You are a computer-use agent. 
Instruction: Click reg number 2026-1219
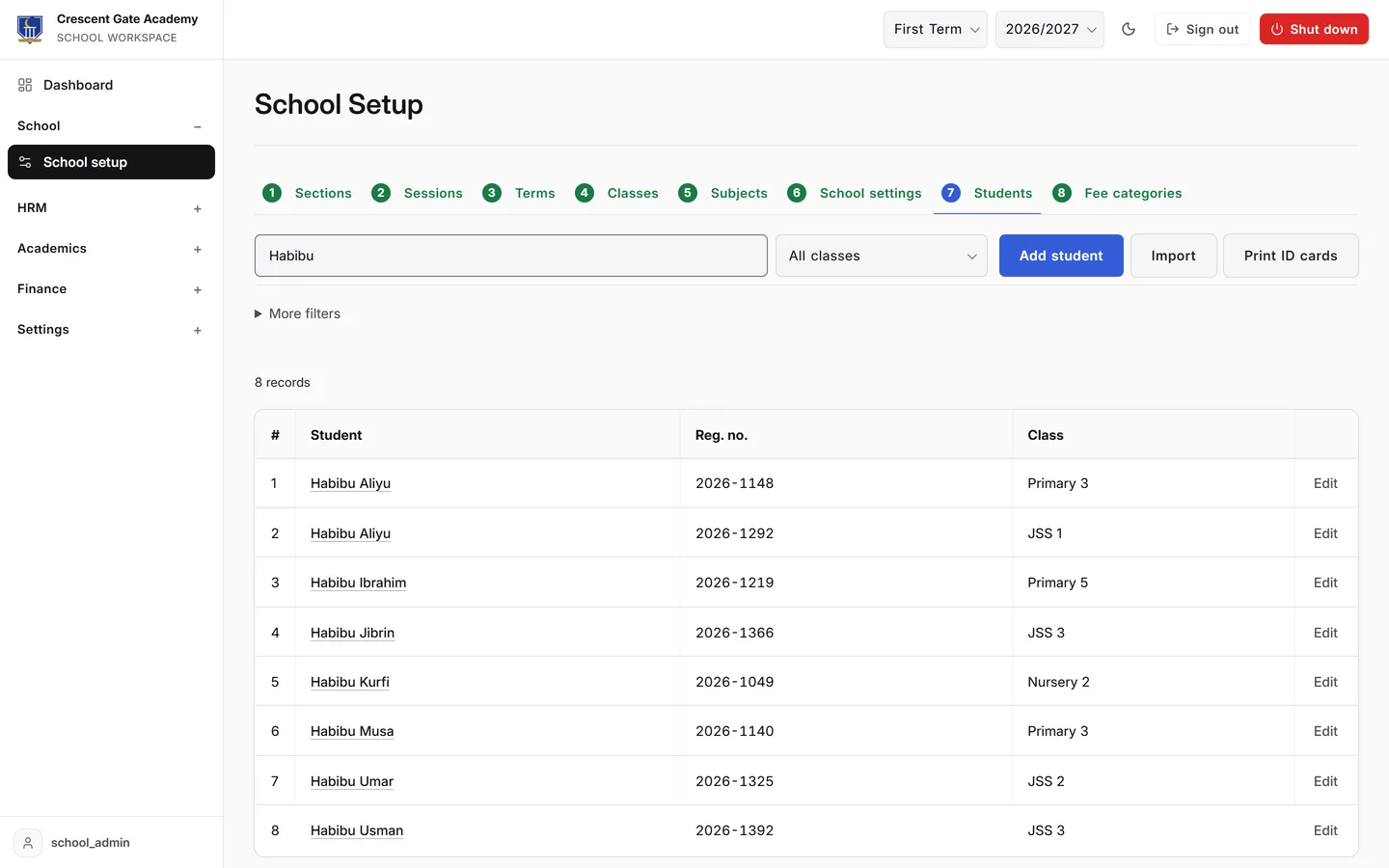734,583
